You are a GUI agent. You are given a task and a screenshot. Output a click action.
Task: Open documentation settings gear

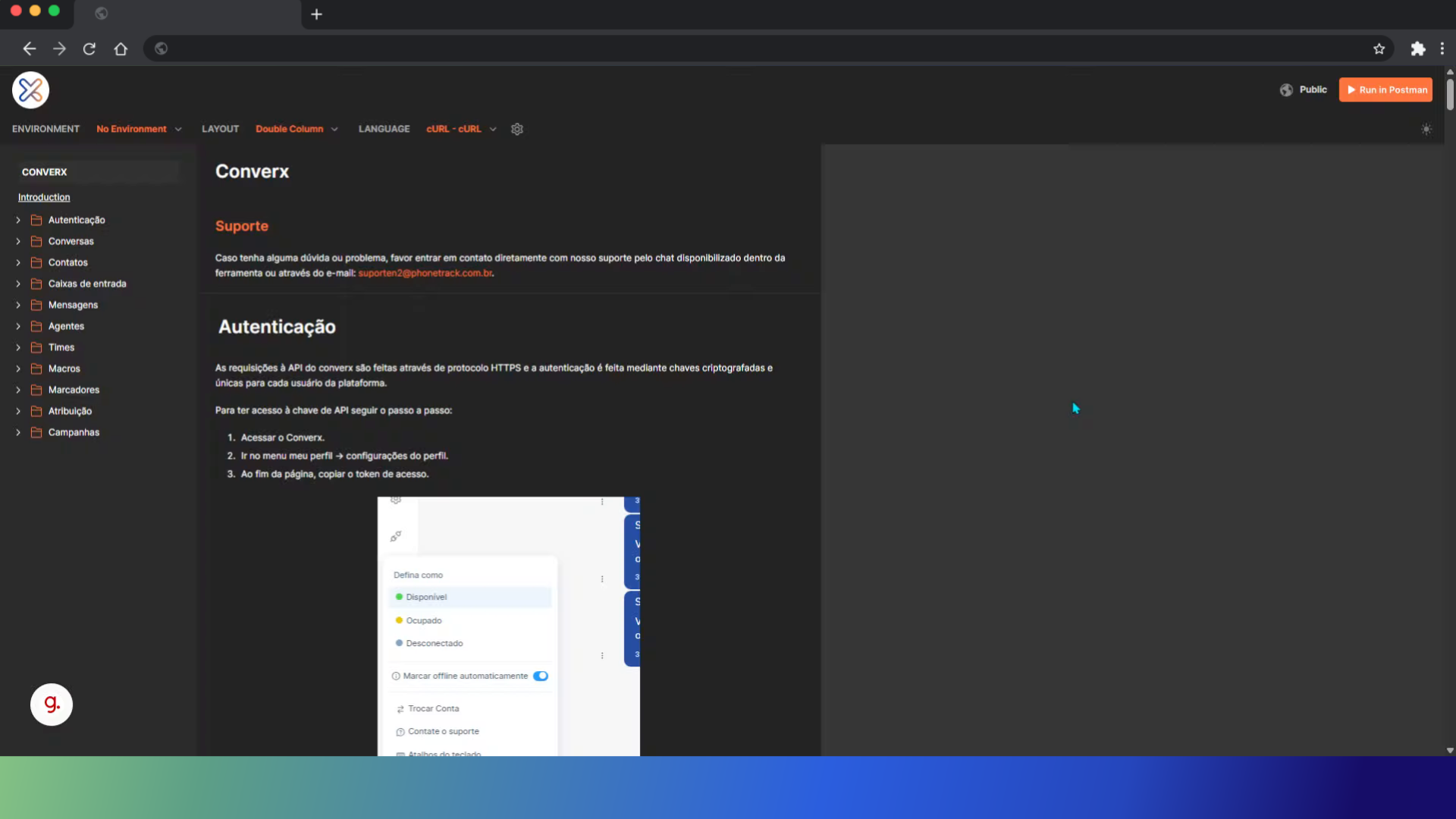[517, 129]
